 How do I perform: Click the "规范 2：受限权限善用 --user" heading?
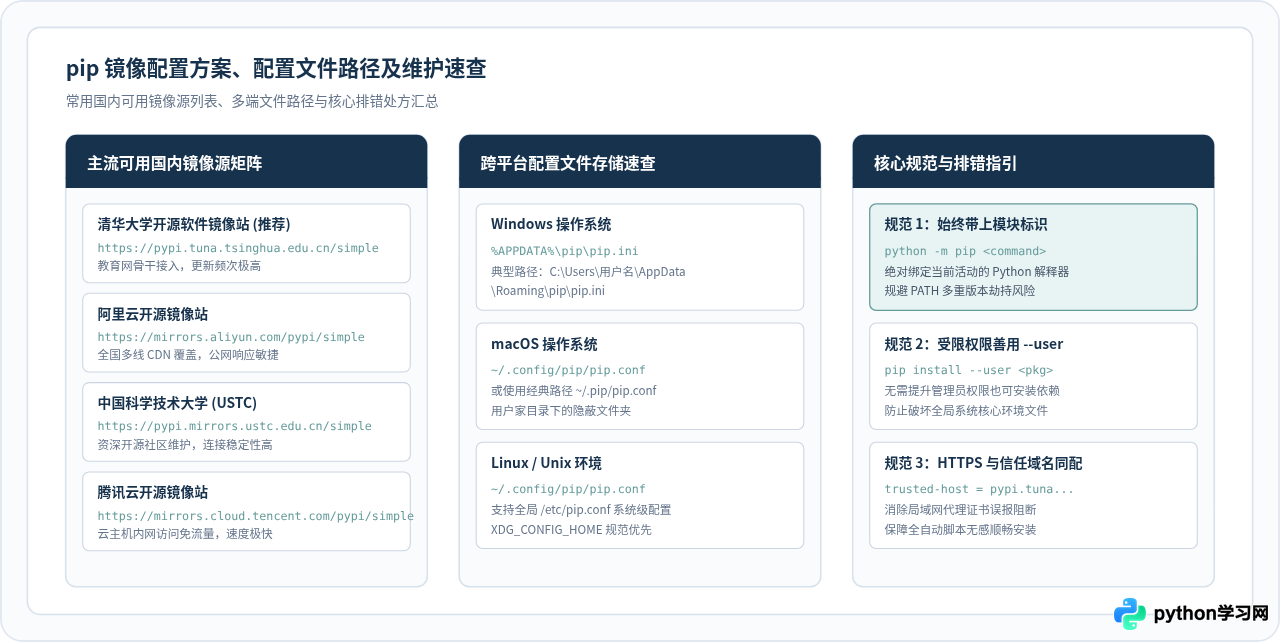point(974,344)
